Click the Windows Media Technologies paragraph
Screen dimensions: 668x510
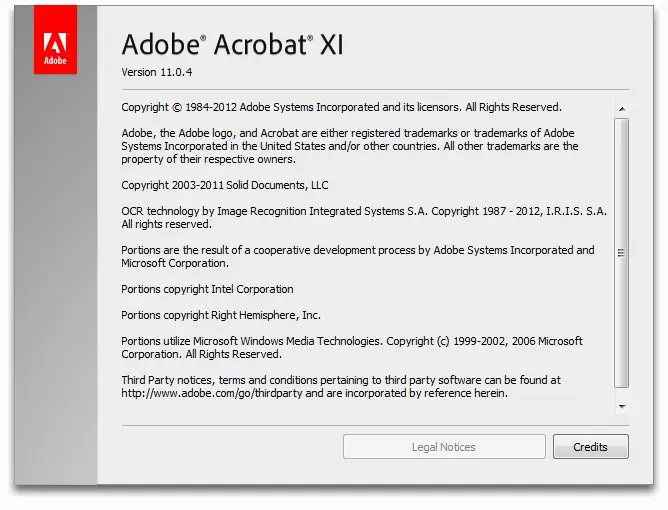coord(352,347)
